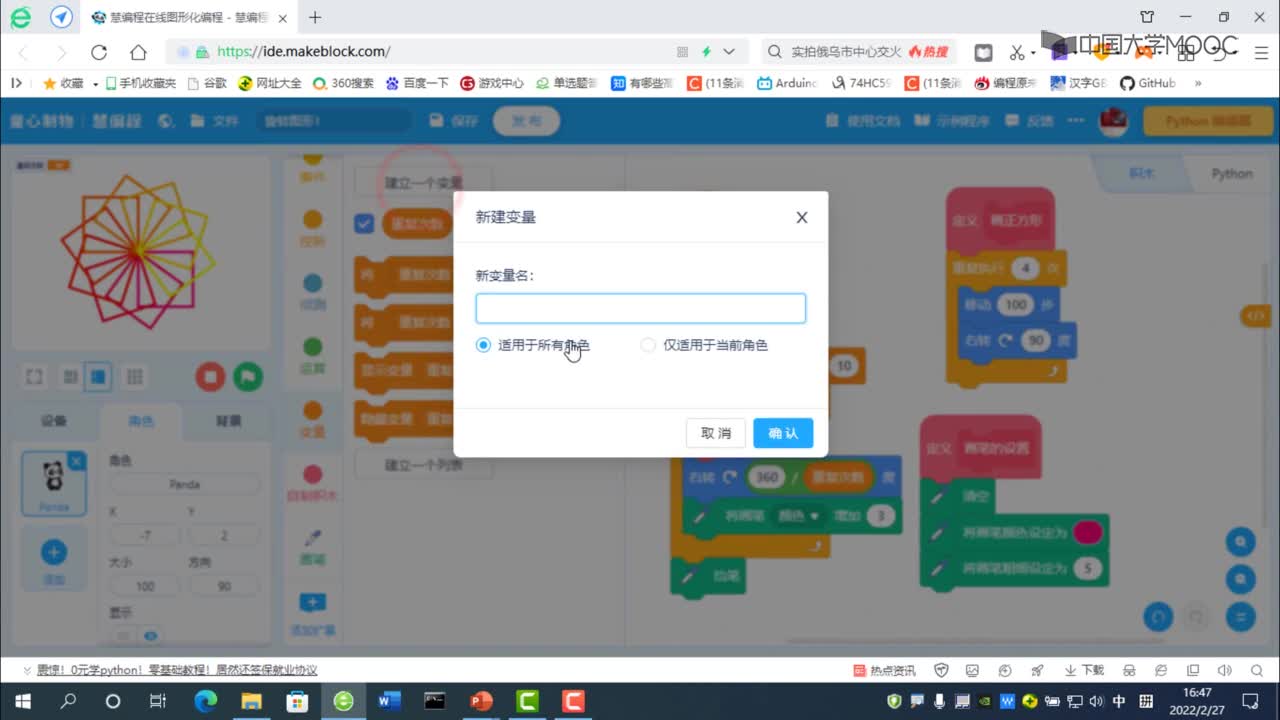Screen dimensions: 1280x720
Task: Open the three-dots more menu
Action: coord(1076,121)
